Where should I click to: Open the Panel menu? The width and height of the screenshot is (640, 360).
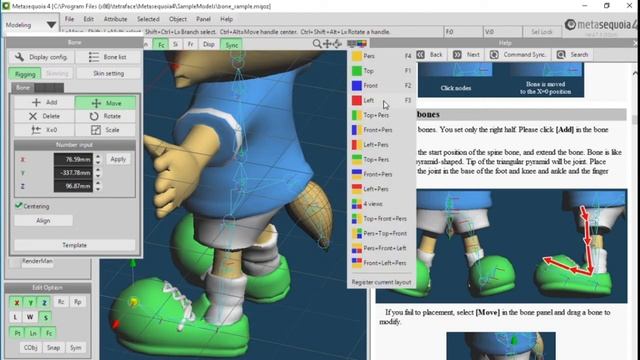[203, 19]
